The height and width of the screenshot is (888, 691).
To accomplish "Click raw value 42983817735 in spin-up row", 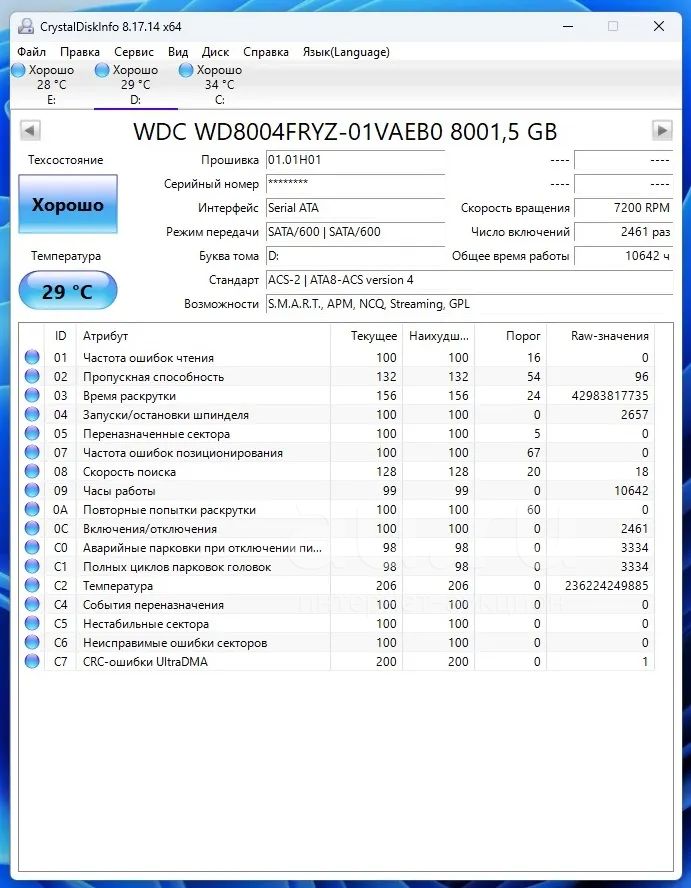I will pyautogui.click(x=610, y=396).
